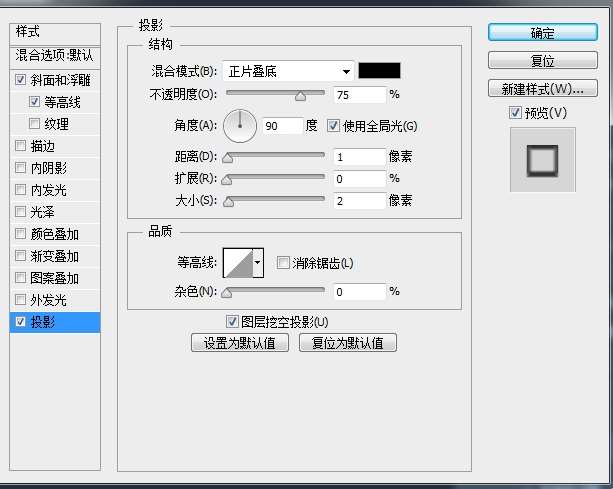Open the shadow color swatch
This screenshot has width=613, height=489.
coord(379,71)
